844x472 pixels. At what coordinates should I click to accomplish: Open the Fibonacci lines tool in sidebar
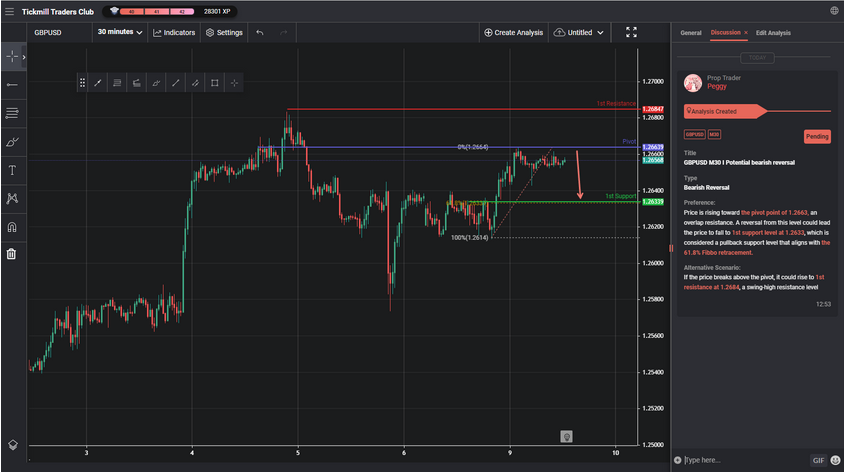point(12,113)
